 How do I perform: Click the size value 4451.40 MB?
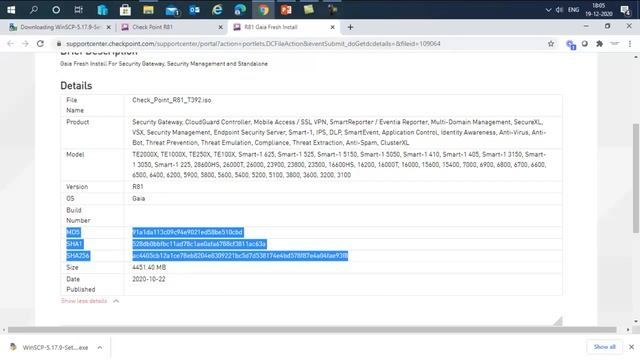click(x=149, y=267)
